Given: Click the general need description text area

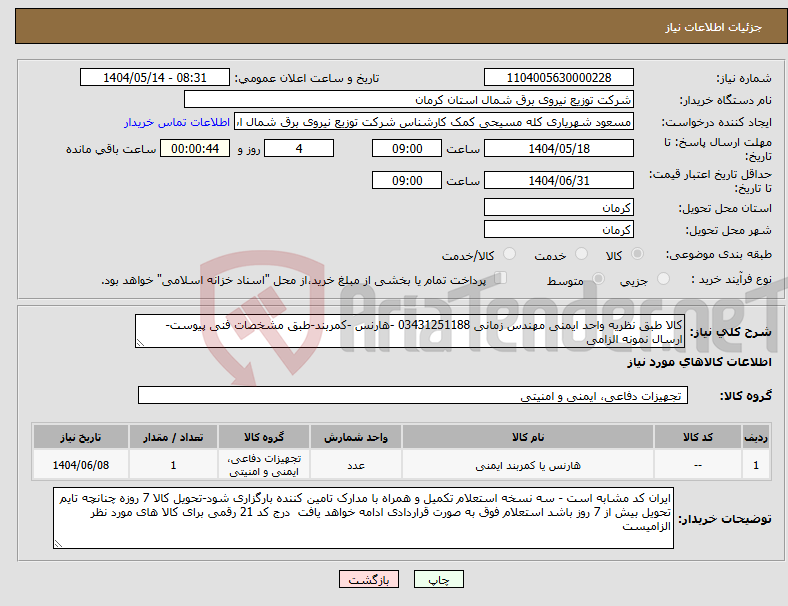Looking at the screenshot, I should coord(410,332).
